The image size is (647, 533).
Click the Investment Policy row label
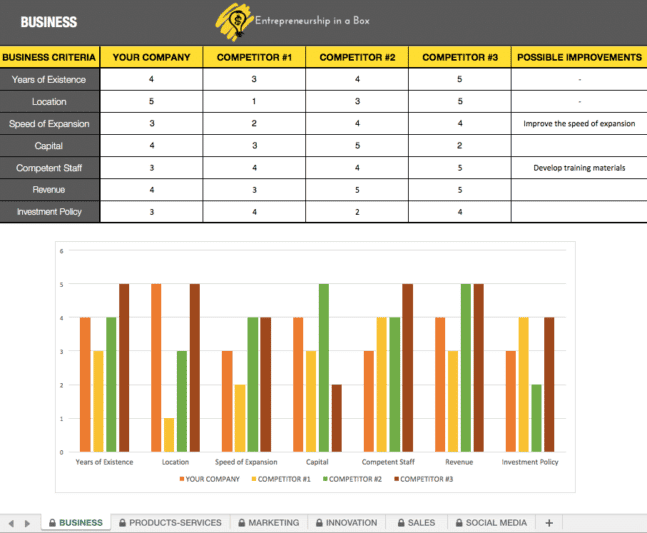(x=50, y=212)
